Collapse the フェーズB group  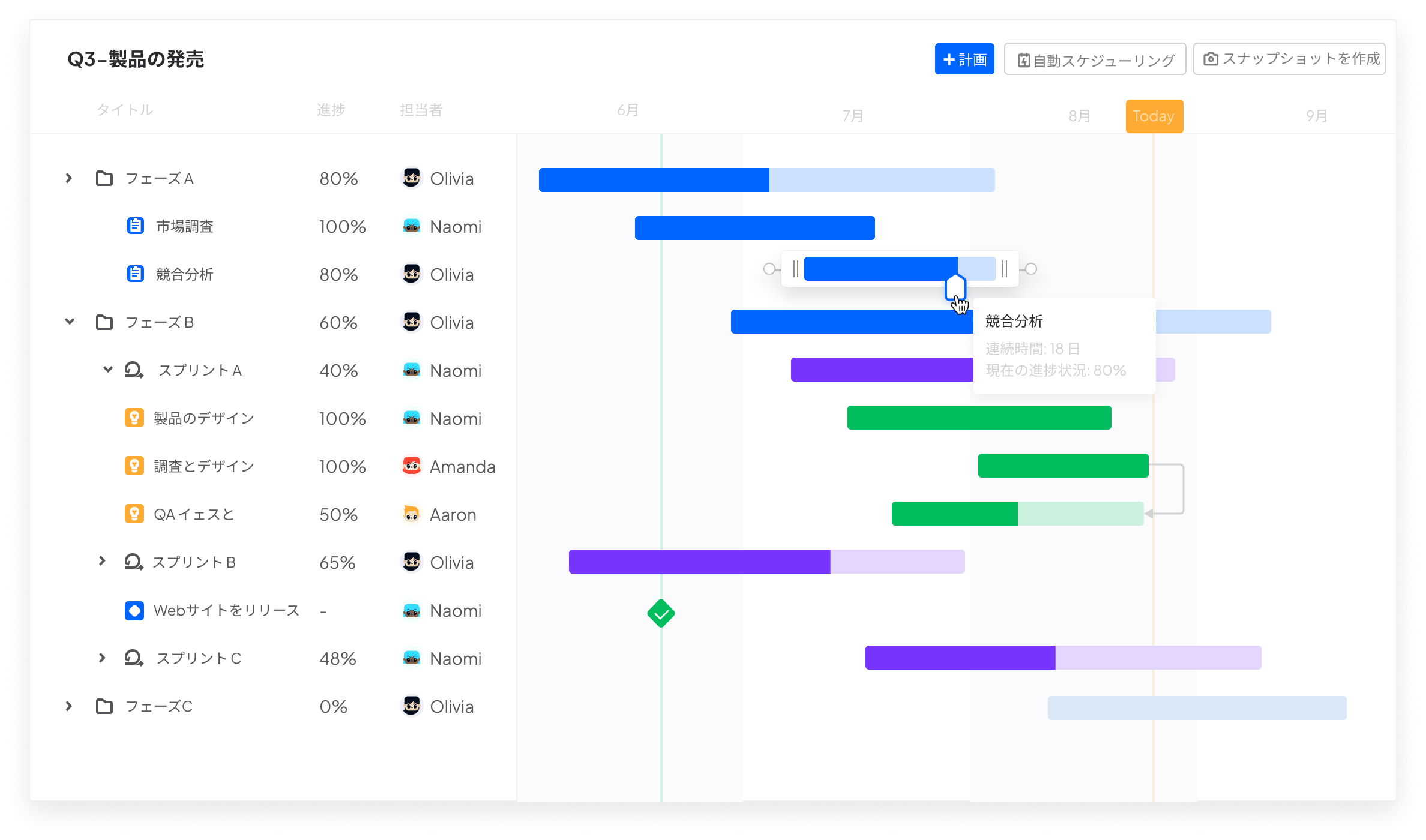pyautogui.click(x=70, y=322)
